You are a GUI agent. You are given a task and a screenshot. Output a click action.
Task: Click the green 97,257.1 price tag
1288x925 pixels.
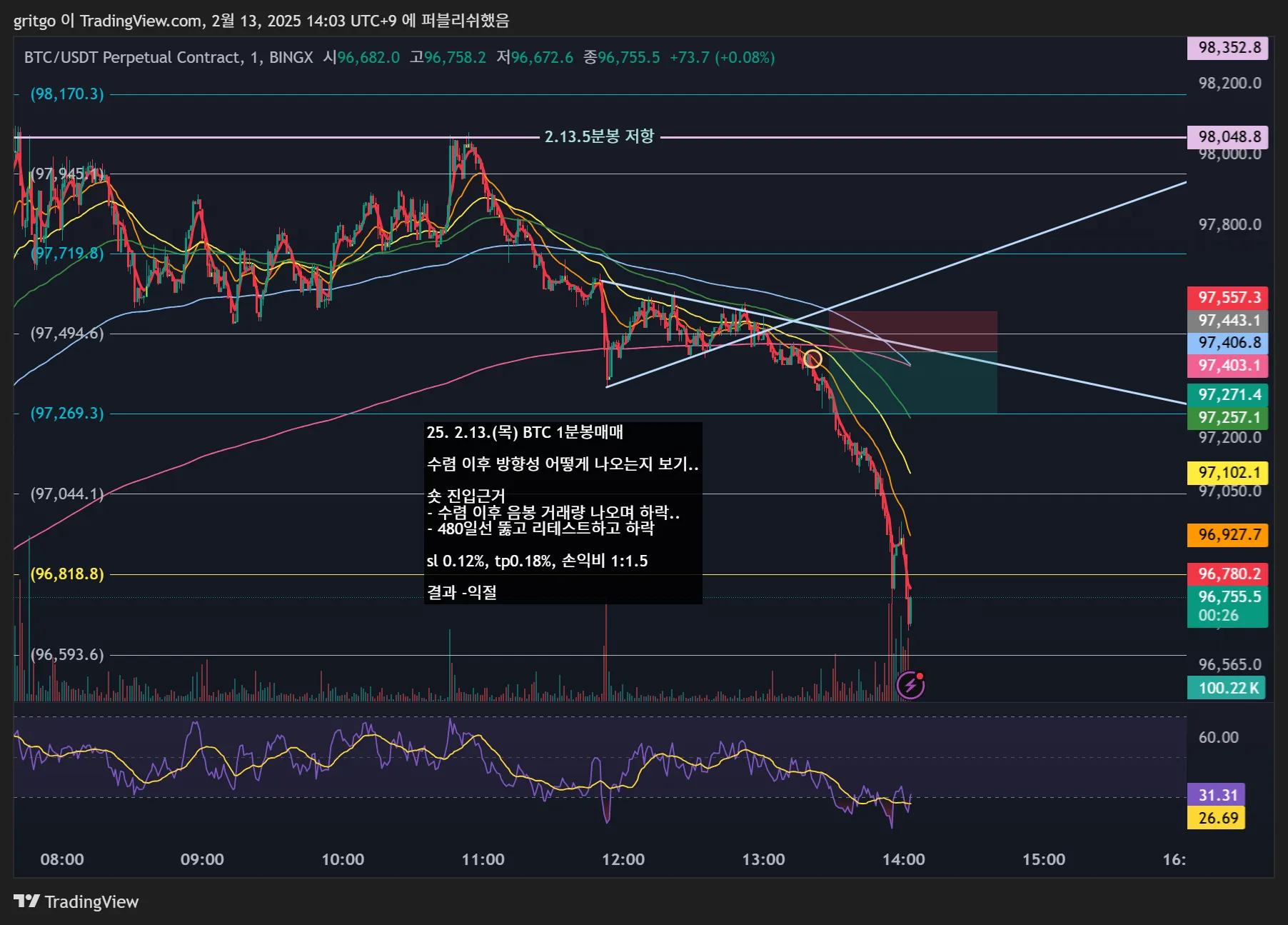click(1228, 417)
